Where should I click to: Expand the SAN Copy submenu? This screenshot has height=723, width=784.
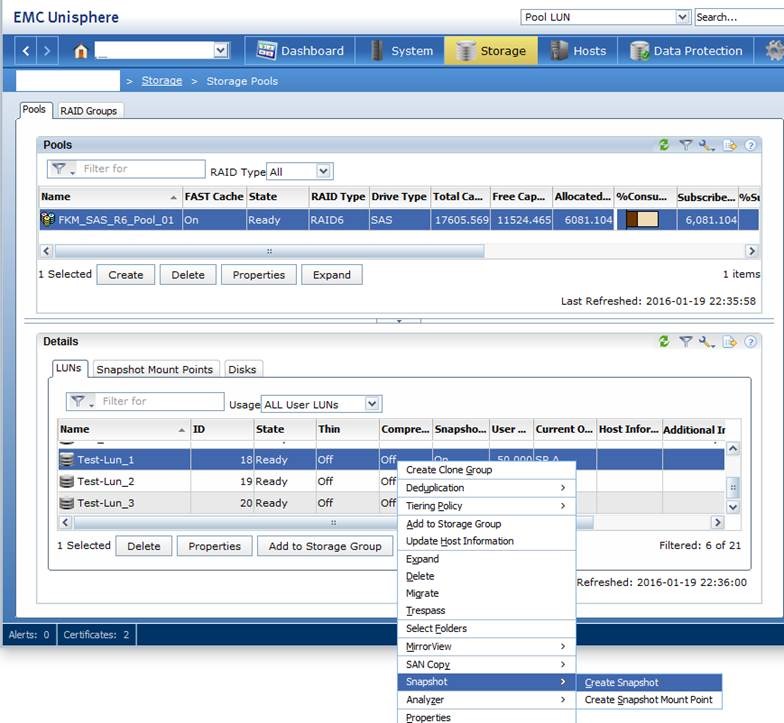[x=486, y=664]
